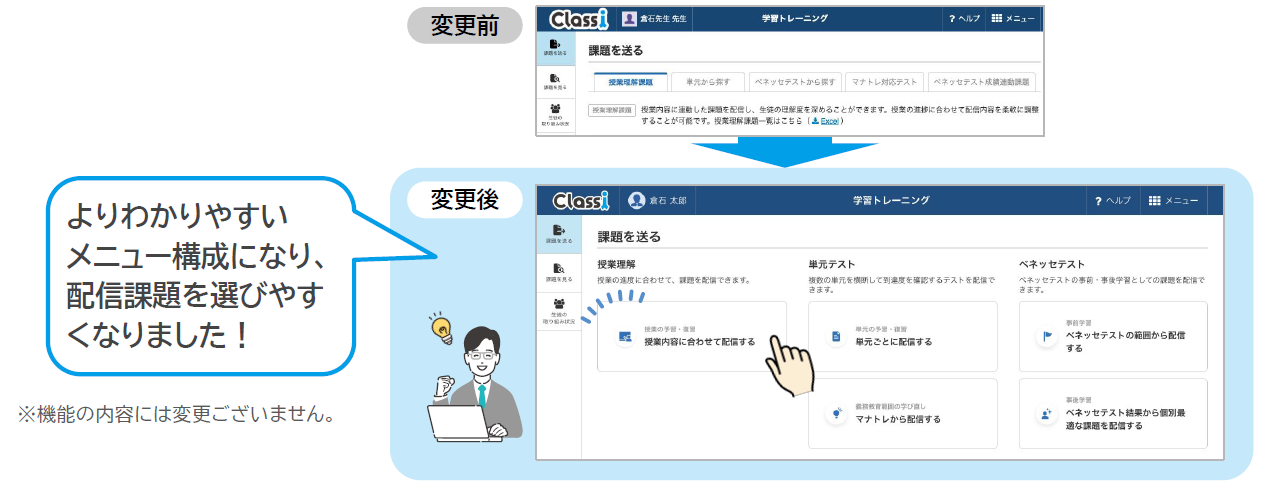This screenshot has width=1288, height=490.
Task: Click the lightbulb icon on the マナトレ card
Action: (836, 414)
